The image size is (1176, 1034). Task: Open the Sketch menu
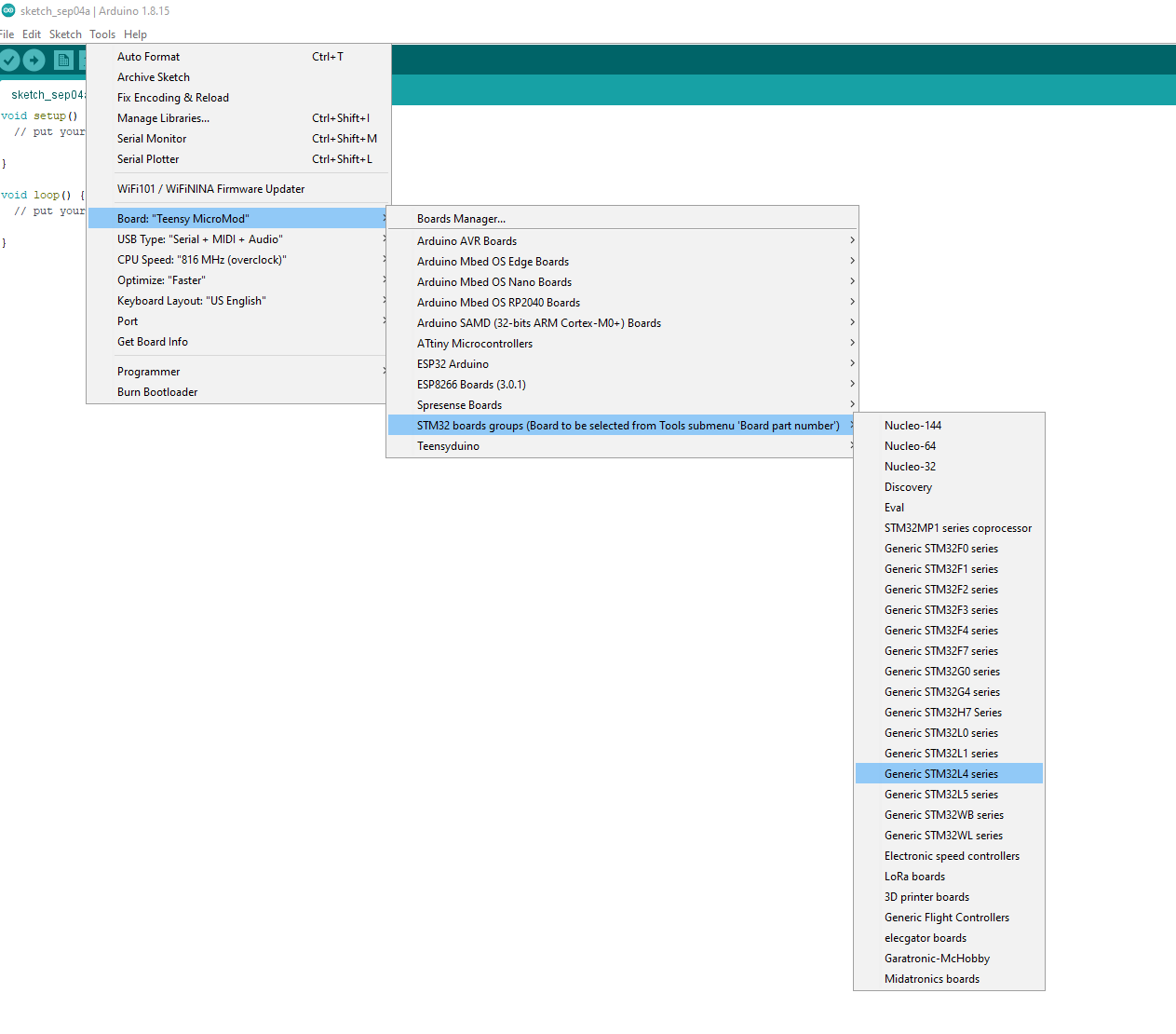pos(65,34)
